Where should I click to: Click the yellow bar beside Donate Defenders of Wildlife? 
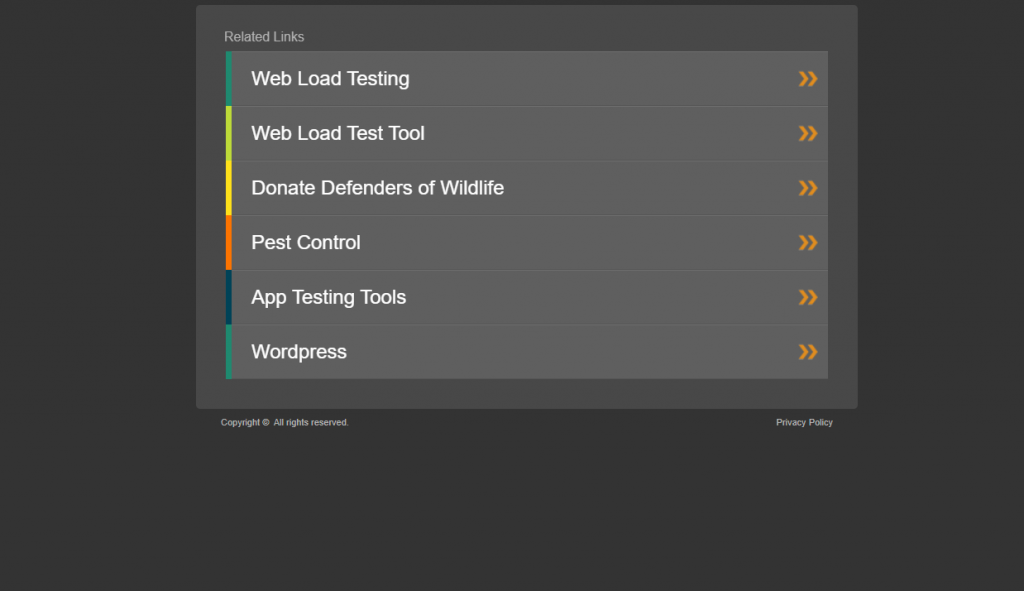pos(229,187)
